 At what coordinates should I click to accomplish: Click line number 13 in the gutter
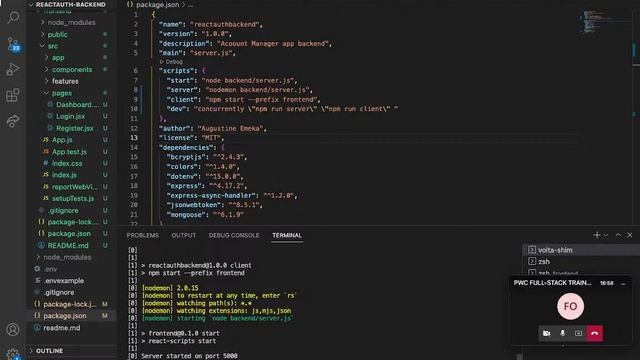pyautogui.click(x=134, y=138)
